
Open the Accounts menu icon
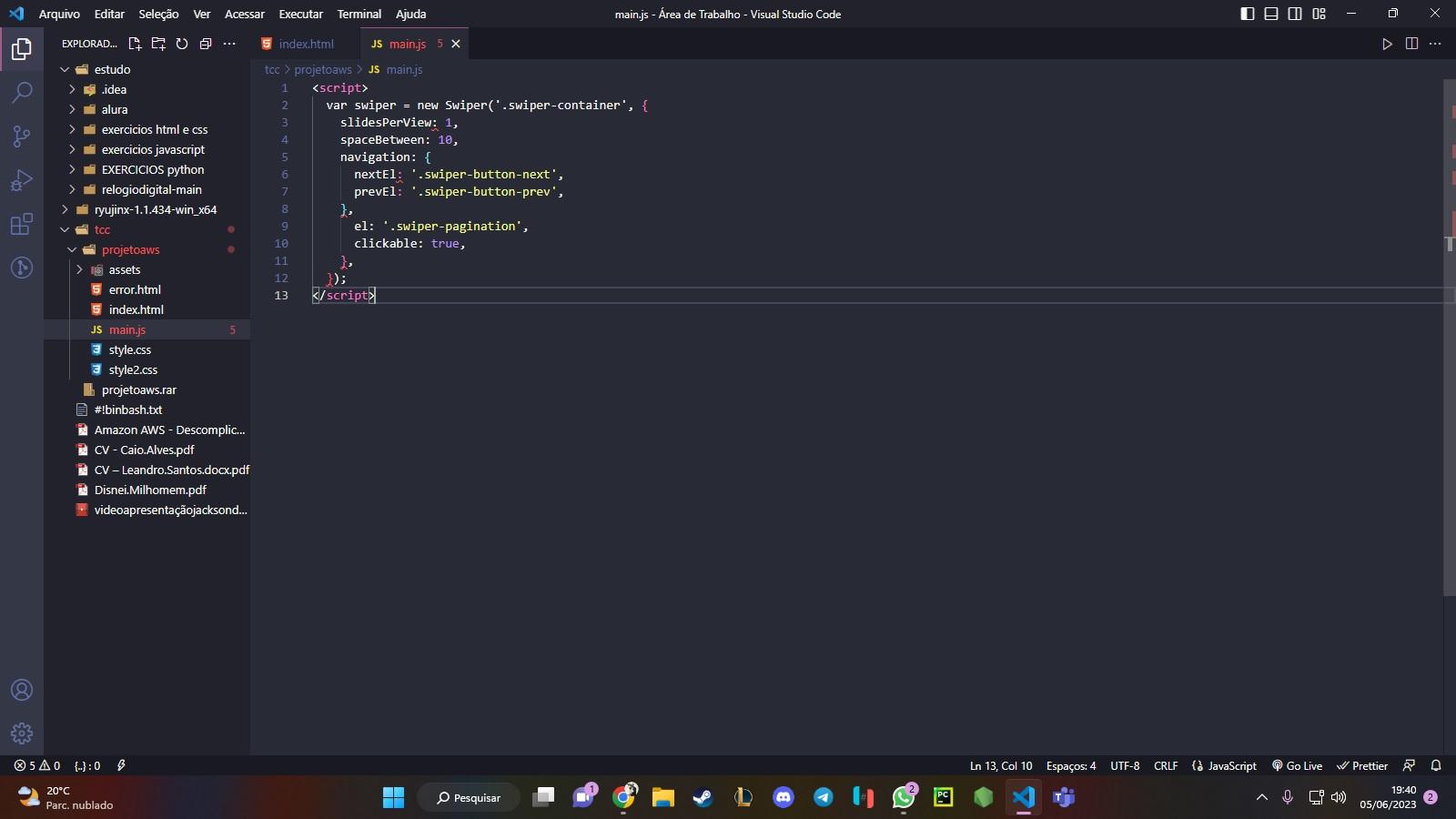coord(22,690)
